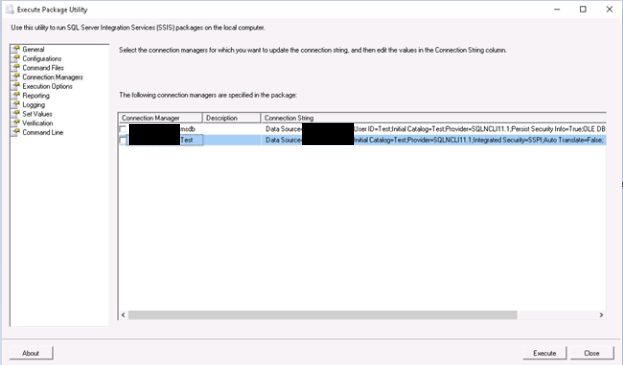Click the Description column header
Screen dimensions: 623x365
pyautogui.click(x=232, y=118)
